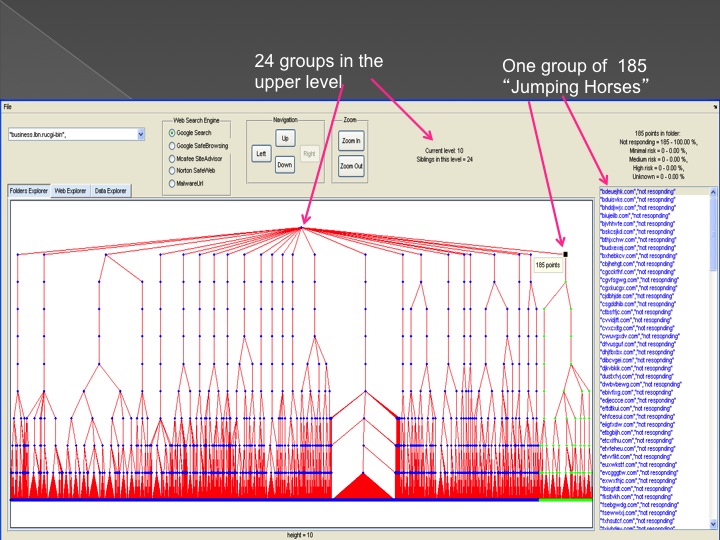Click the root node of the tree
This screenshot has height=540, width=720.
pyautogui.click(x=302, y=227)
